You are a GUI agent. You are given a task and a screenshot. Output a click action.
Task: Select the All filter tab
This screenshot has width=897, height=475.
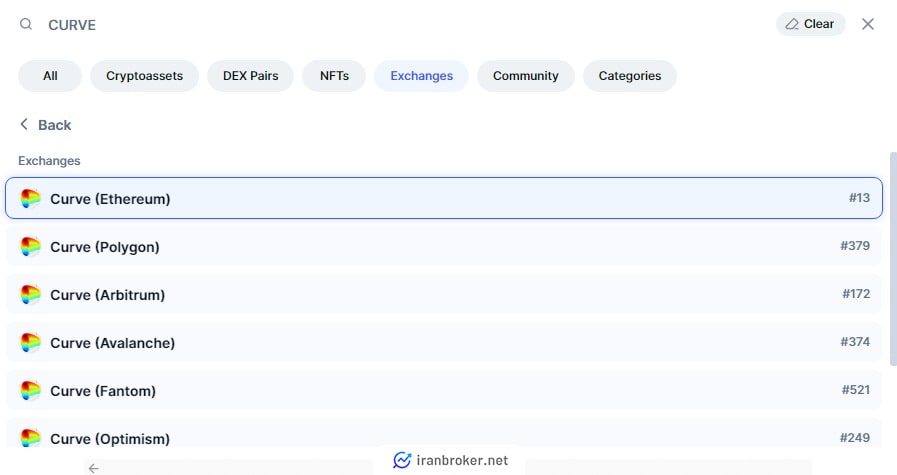50,76
